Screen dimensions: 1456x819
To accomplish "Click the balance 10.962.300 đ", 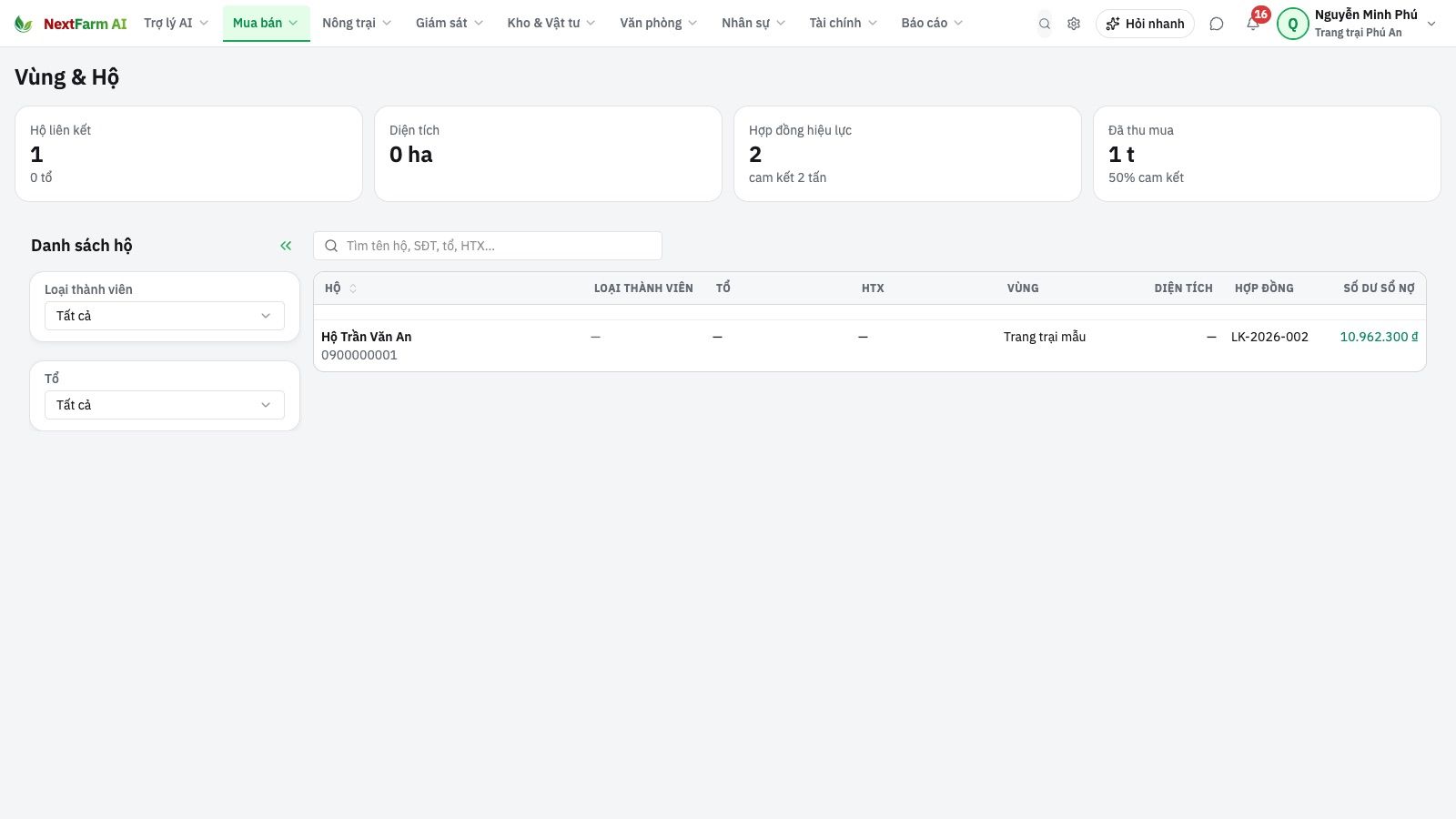I will point(1379,337).
